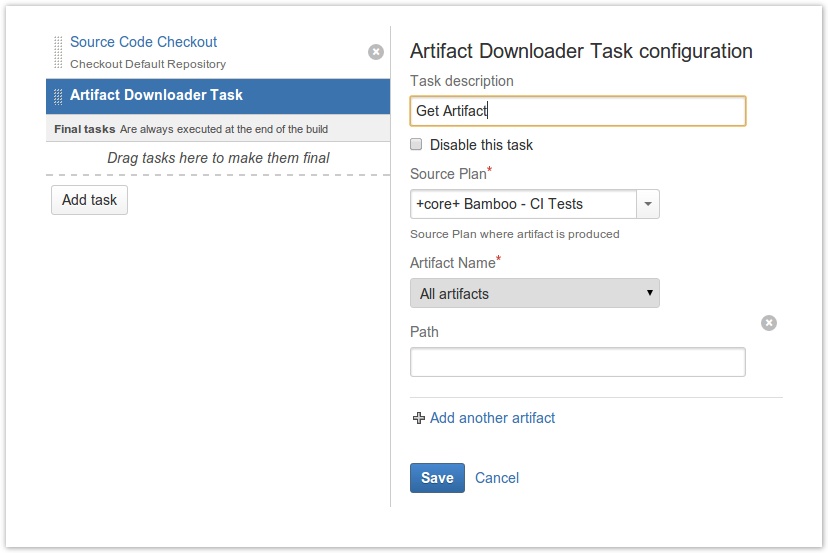The height and width of the screenshot is (553, 828).
Task: Click the Checkout Default Repository subtitle
Action: coord(148,64)
